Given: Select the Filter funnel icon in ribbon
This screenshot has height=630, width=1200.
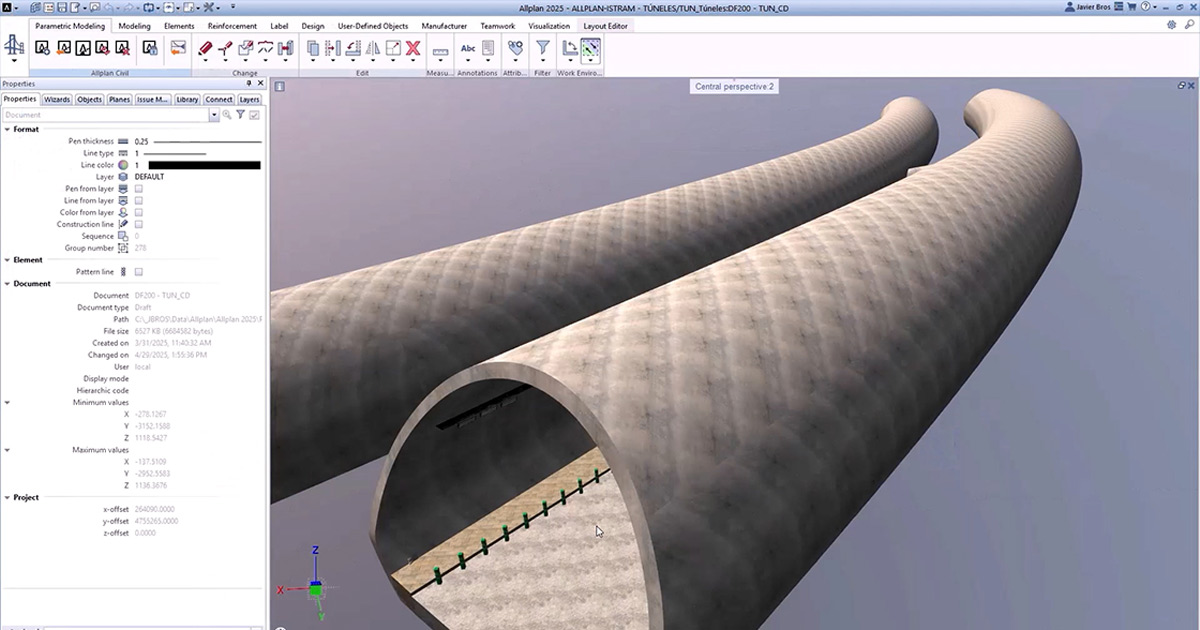Looking at the screenshot, I should click(542, 47).
